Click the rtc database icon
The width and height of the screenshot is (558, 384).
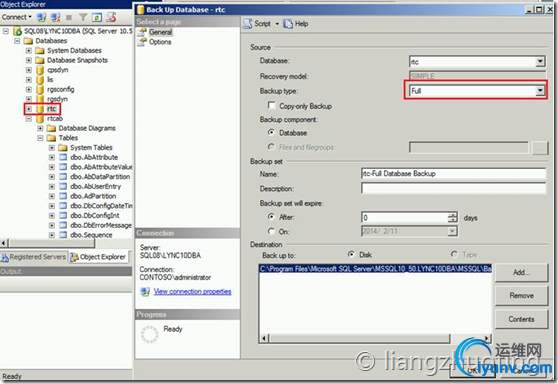(40, 109)
